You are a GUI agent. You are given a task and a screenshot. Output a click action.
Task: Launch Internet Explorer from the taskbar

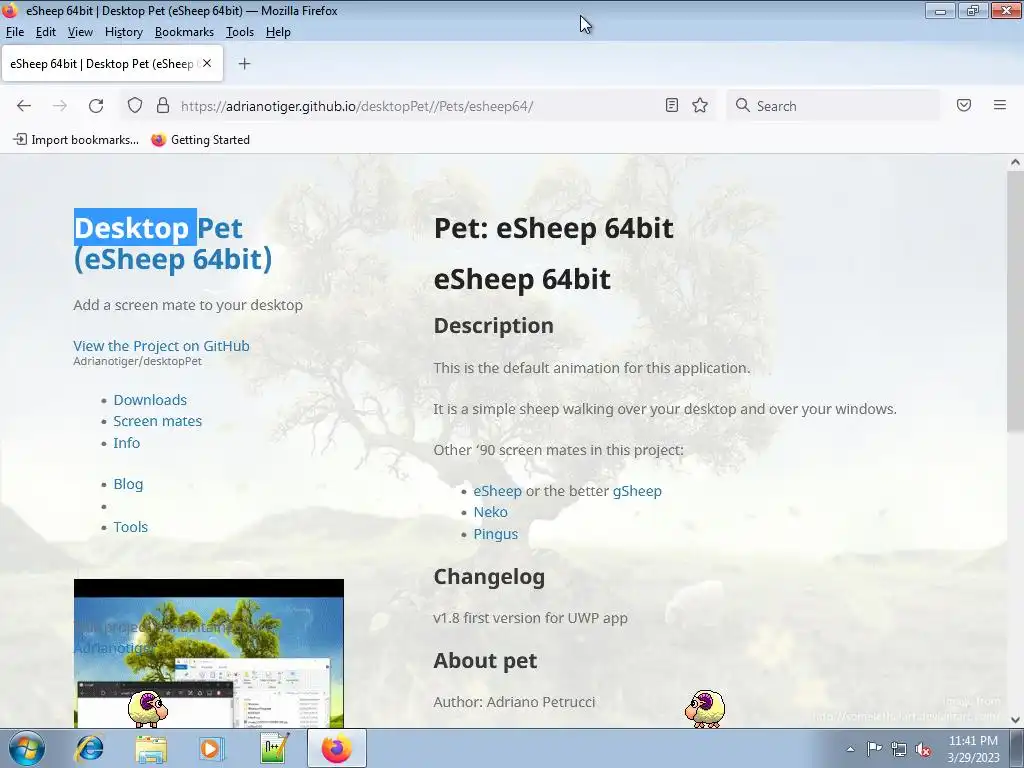(x=89, y=748)
